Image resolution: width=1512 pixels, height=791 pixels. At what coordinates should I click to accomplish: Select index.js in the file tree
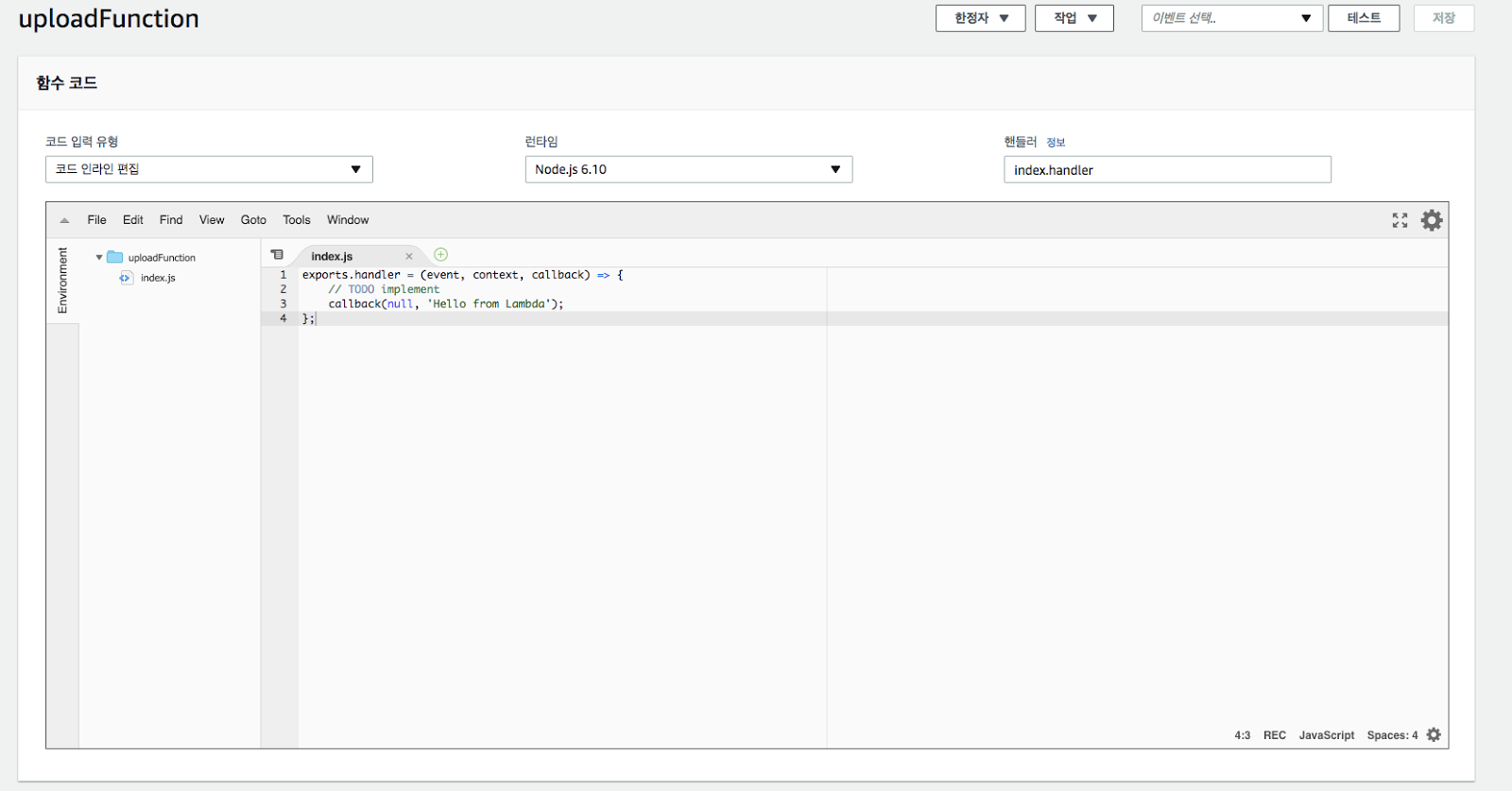tap(158, 278)
